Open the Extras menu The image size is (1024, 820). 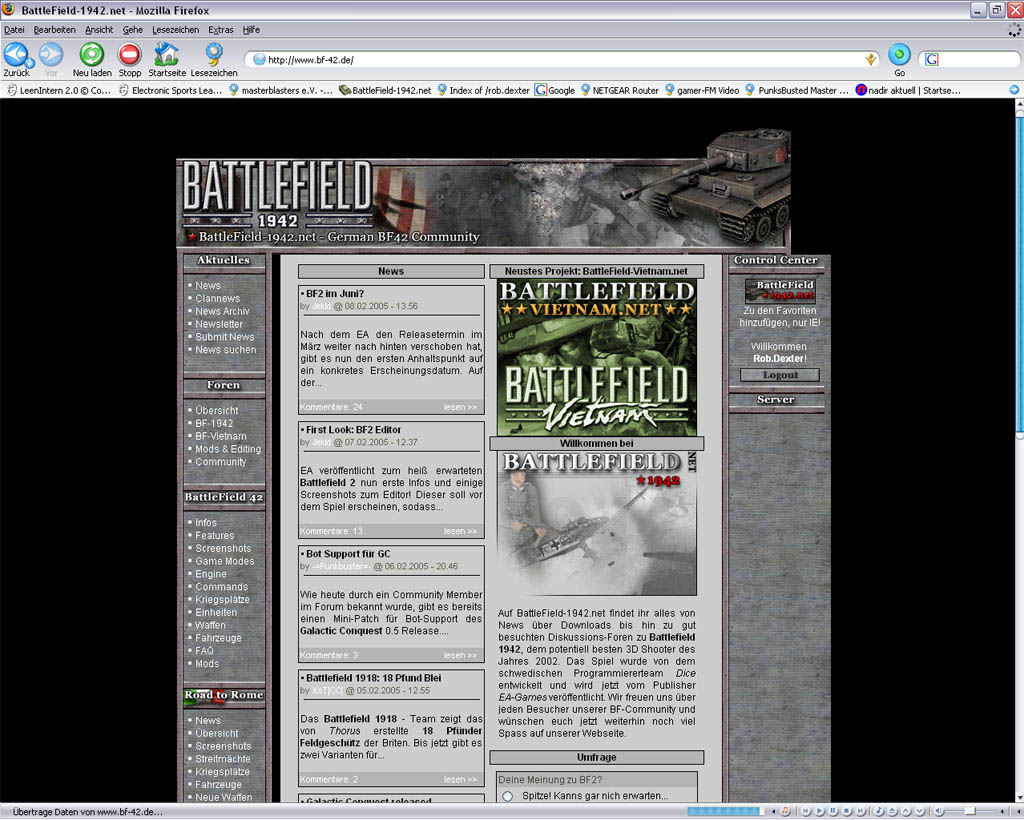point(221,30)
